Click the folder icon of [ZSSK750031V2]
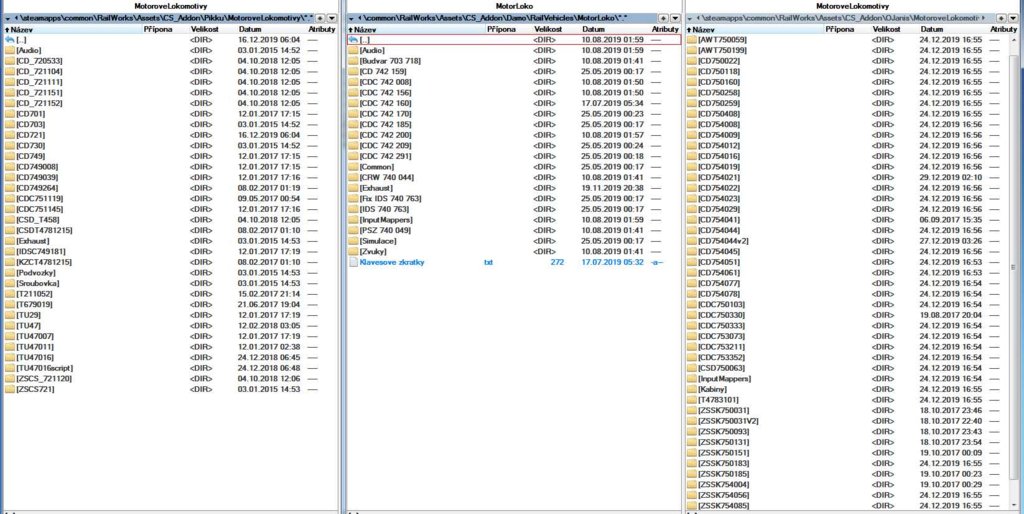 pyautogui.click(x=691, y=421)
